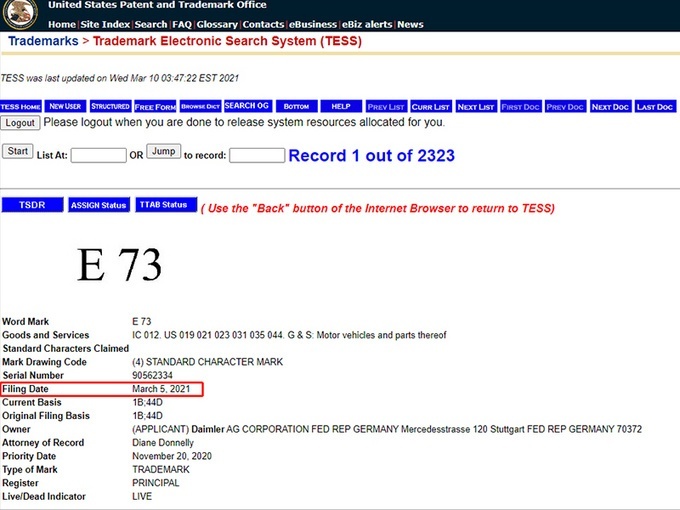Select Current Basis value 1B;44D

pyautogui.click(x=147, y=402)
